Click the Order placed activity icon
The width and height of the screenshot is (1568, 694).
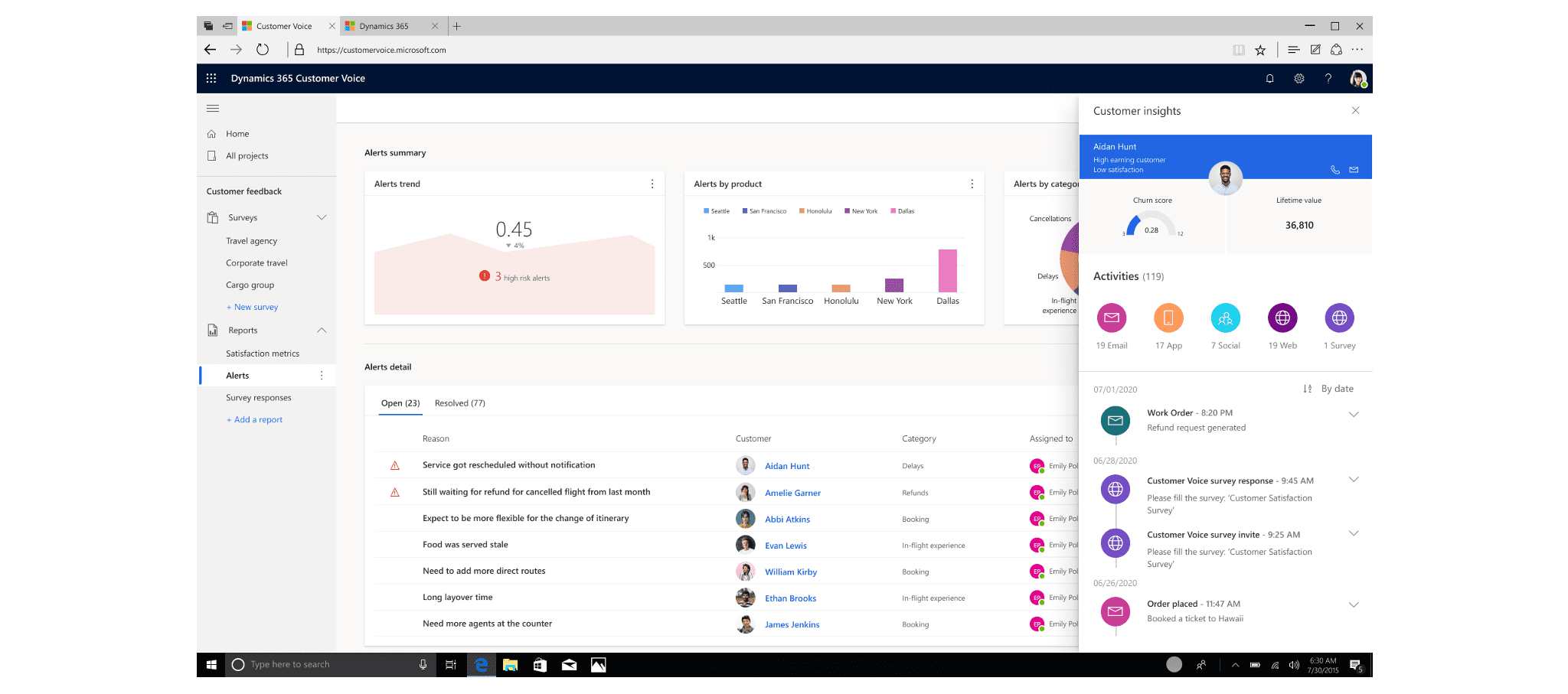tap(1116, 611)
